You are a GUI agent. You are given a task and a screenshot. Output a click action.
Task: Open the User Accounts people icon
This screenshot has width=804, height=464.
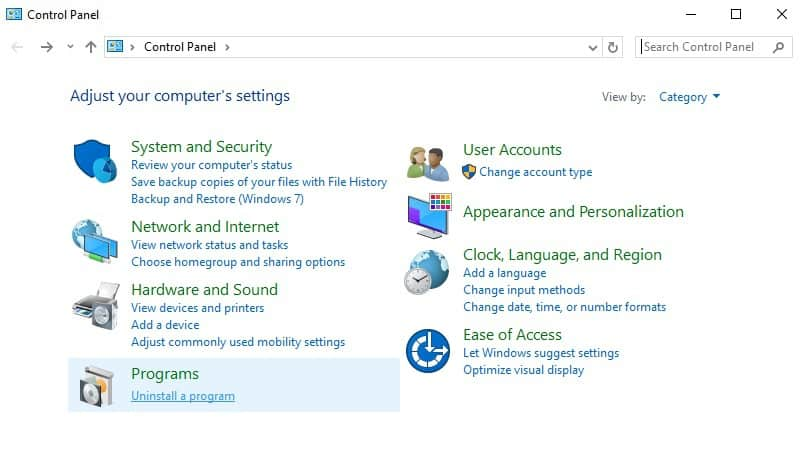[428, 164]
